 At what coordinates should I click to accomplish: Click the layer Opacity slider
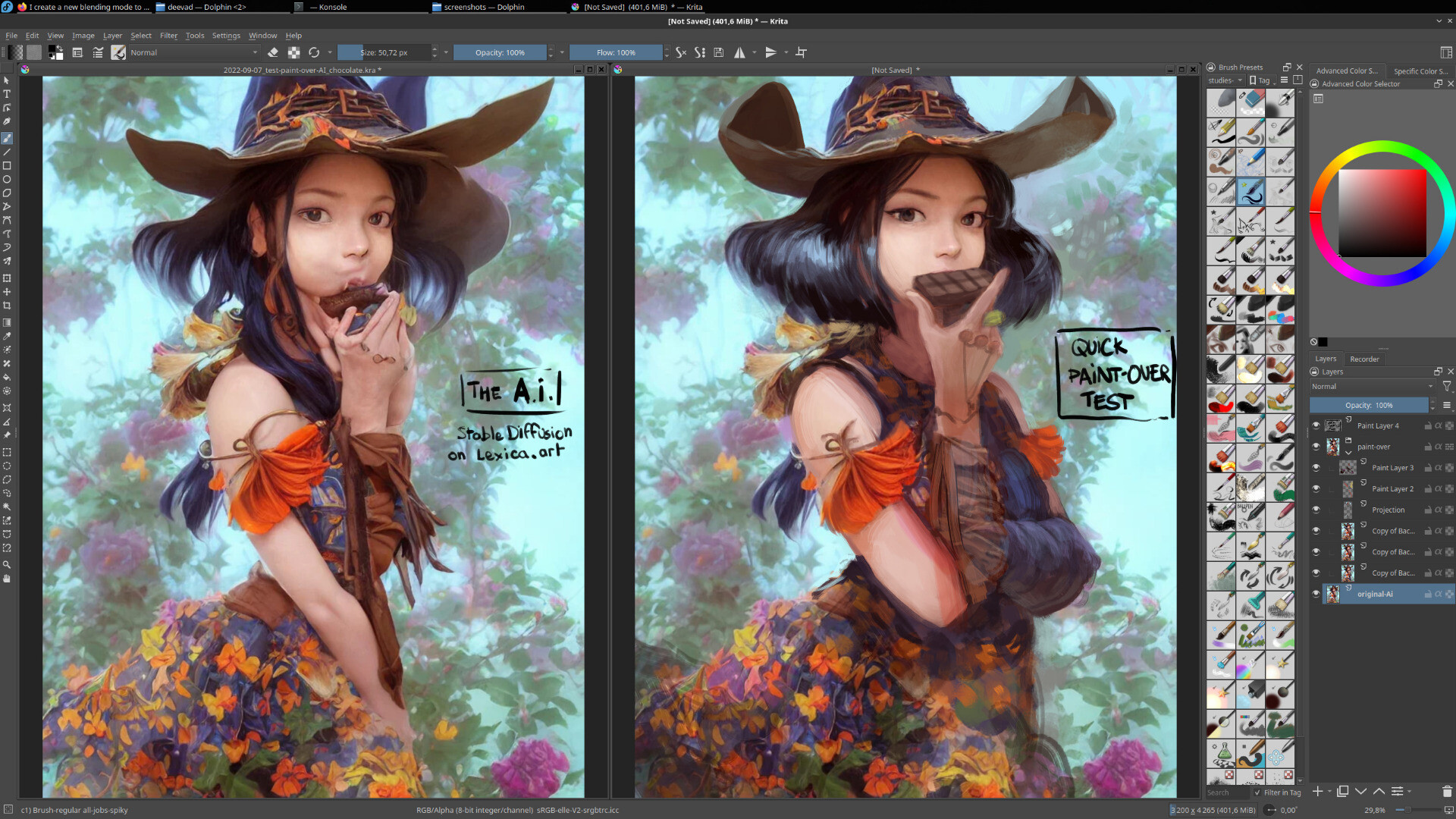click(x=1369, y=406)
